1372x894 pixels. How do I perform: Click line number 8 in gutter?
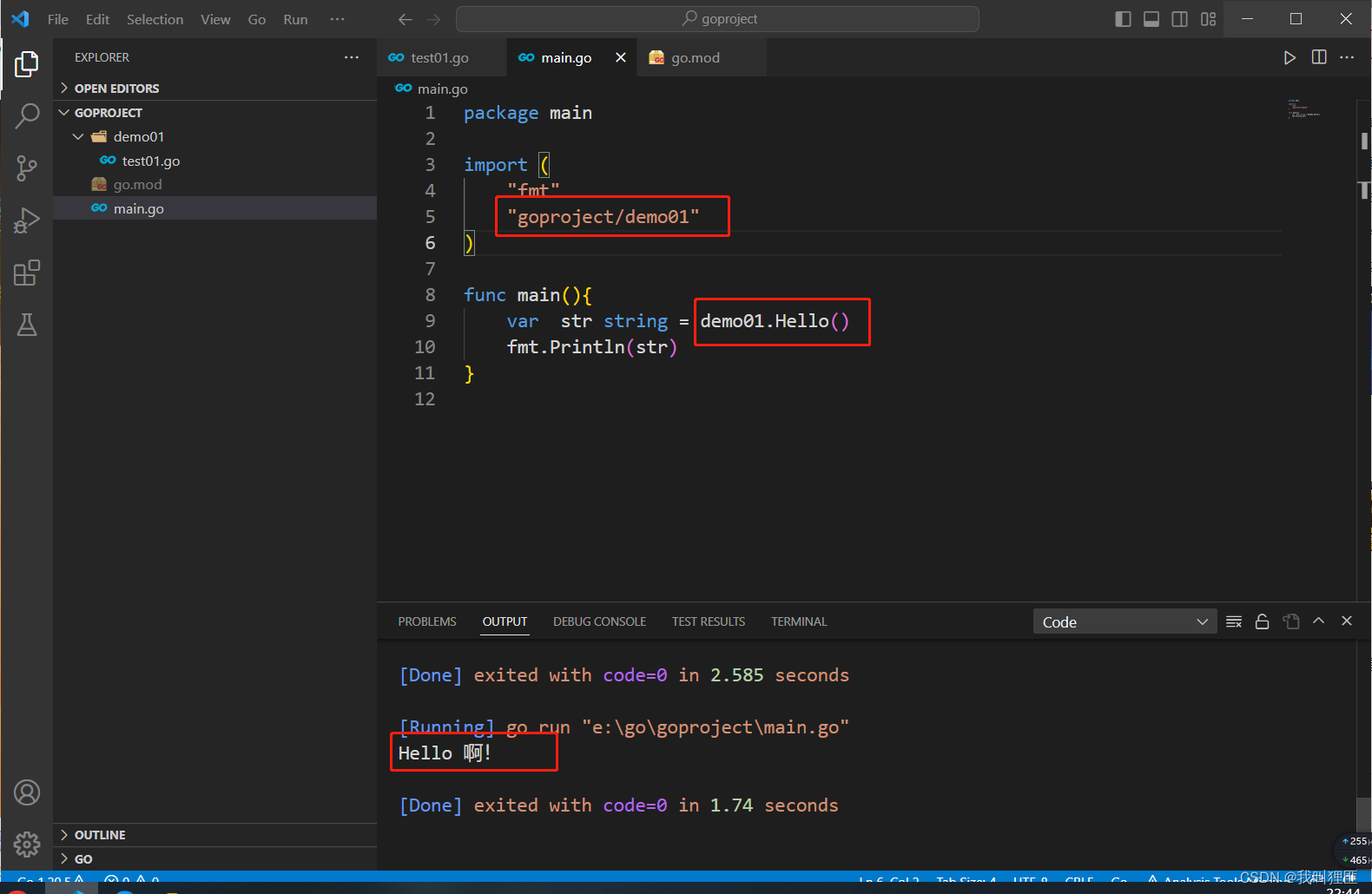coord(430,295)
